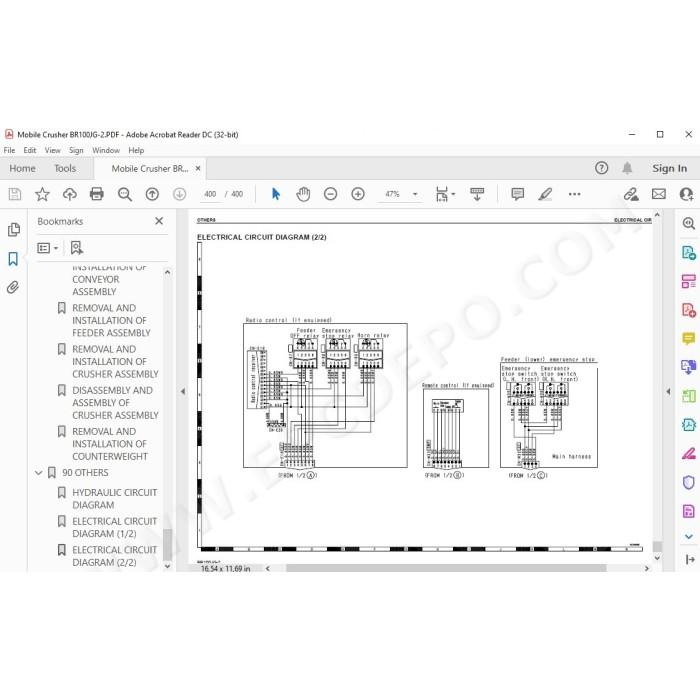This screenshot has width=700, height=700.
Task: Zoom in with the plus button
Action: point(358,194)
